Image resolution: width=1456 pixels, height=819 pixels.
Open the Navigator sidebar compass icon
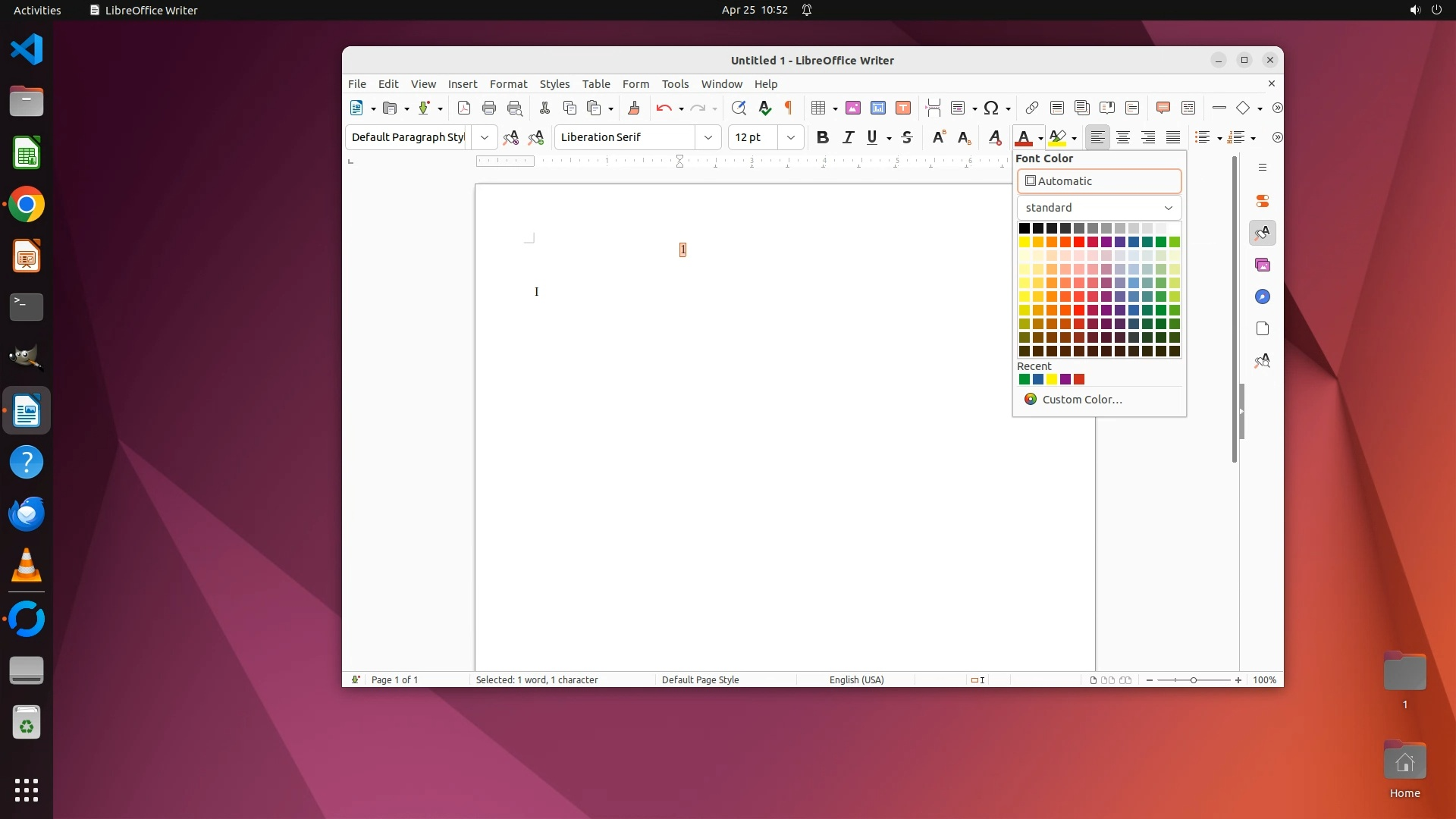click(1263, 297)
